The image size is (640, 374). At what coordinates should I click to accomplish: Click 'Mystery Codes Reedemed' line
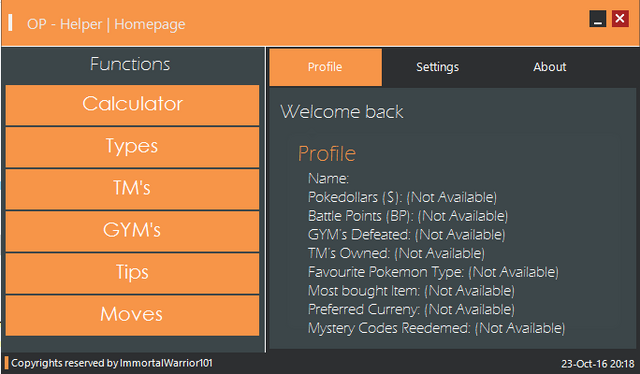coord(437,328)
